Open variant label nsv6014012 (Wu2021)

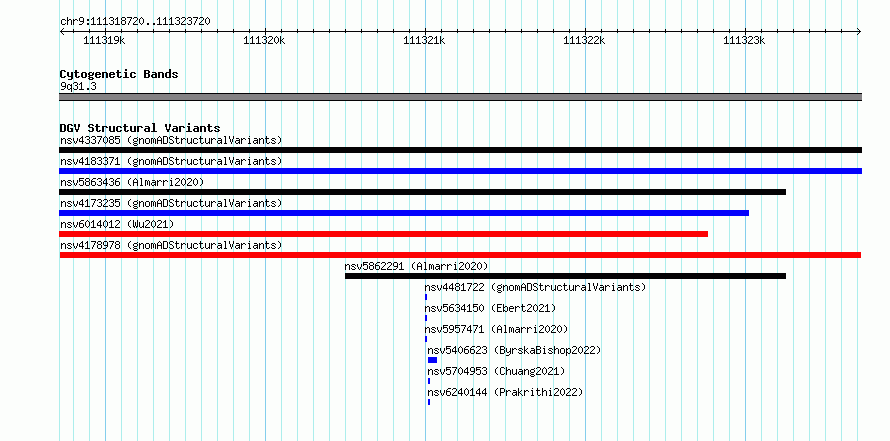(x=117, y=224)
